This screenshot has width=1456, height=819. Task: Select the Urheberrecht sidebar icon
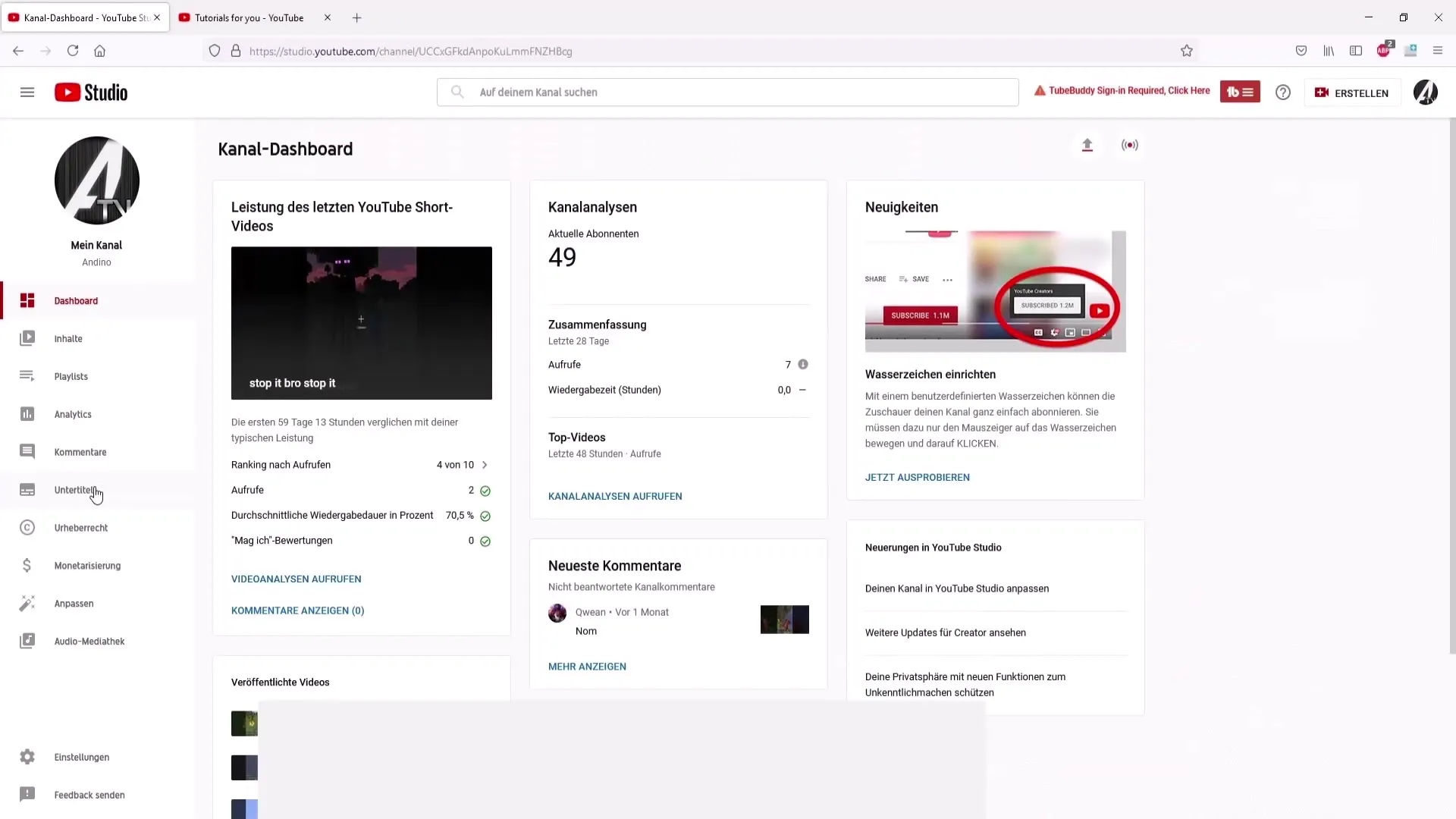coord(27,527)
